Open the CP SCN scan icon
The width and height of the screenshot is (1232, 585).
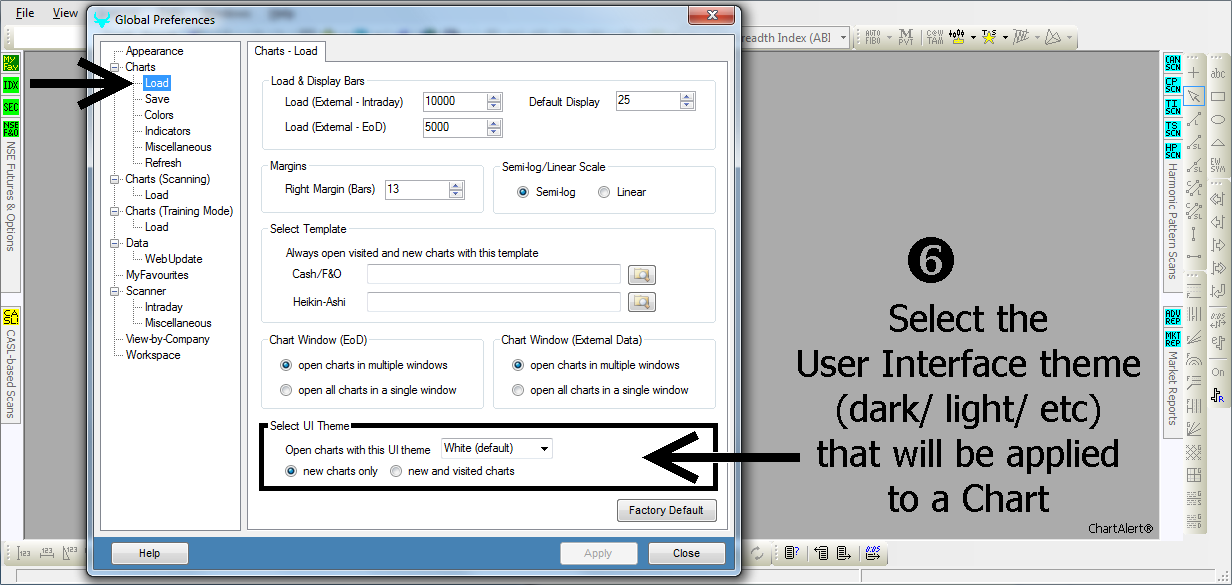click(x=1173, y=86)
